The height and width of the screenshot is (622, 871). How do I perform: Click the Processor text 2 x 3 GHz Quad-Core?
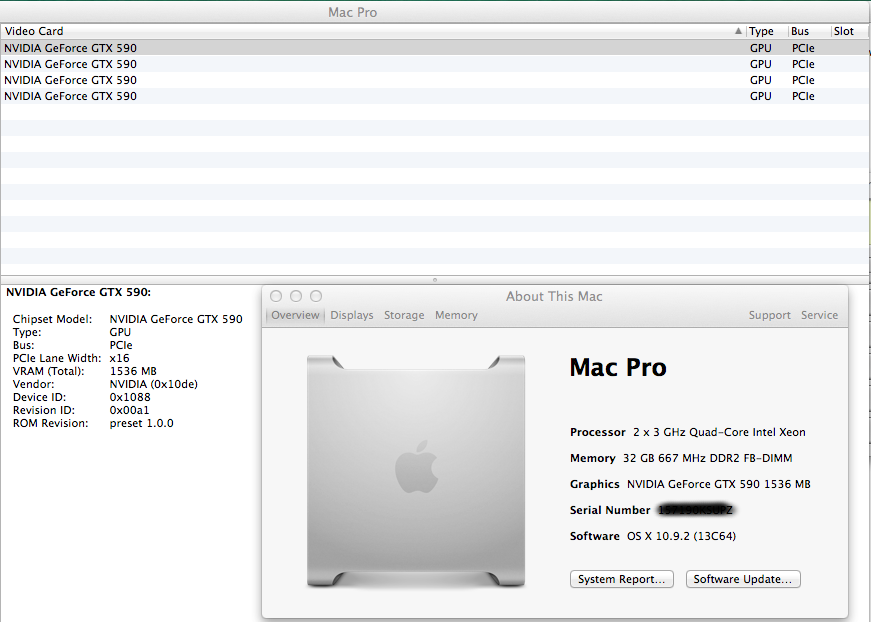tap(719, 432)
